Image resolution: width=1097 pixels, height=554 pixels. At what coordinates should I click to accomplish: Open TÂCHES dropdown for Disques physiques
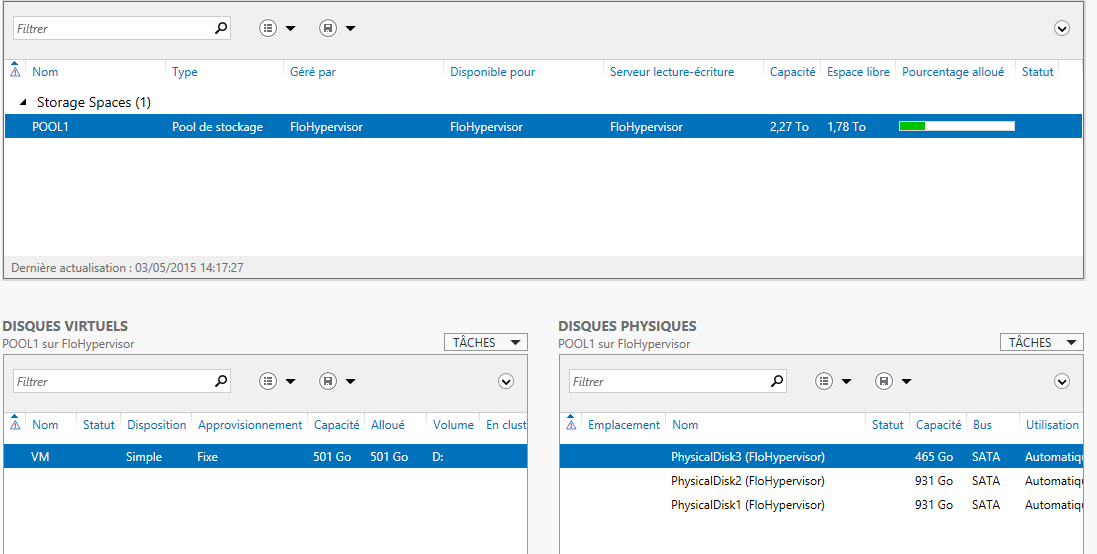(x=1042, y=342)
